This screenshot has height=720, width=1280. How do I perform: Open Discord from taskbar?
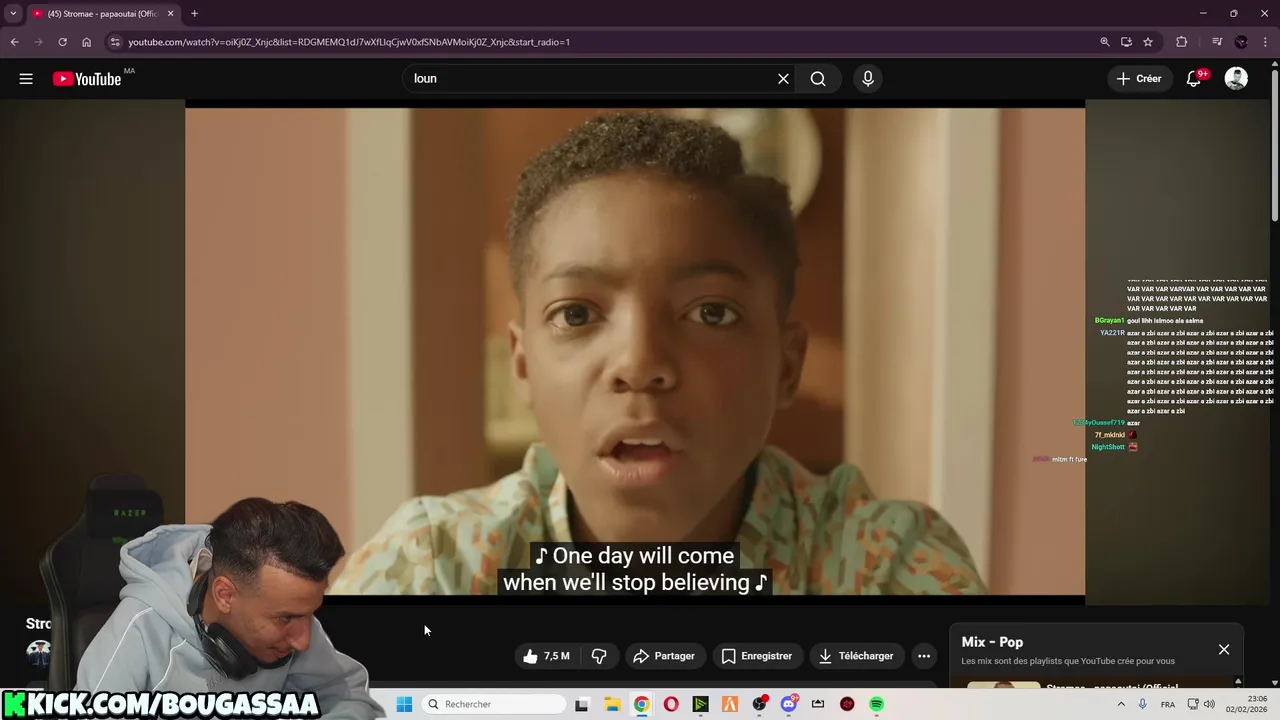789,704
